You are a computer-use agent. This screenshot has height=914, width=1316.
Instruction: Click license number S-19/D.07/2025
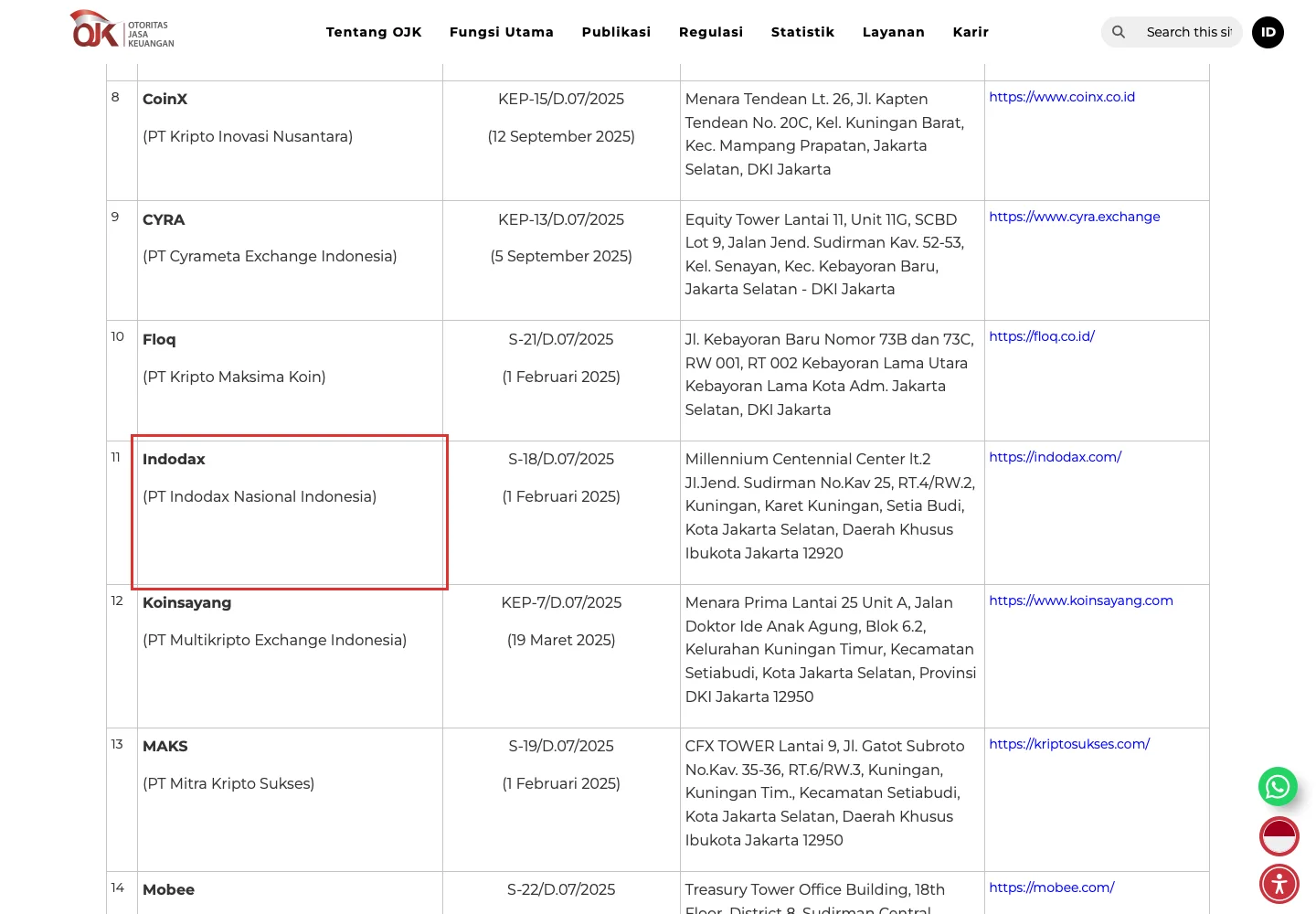561,746
